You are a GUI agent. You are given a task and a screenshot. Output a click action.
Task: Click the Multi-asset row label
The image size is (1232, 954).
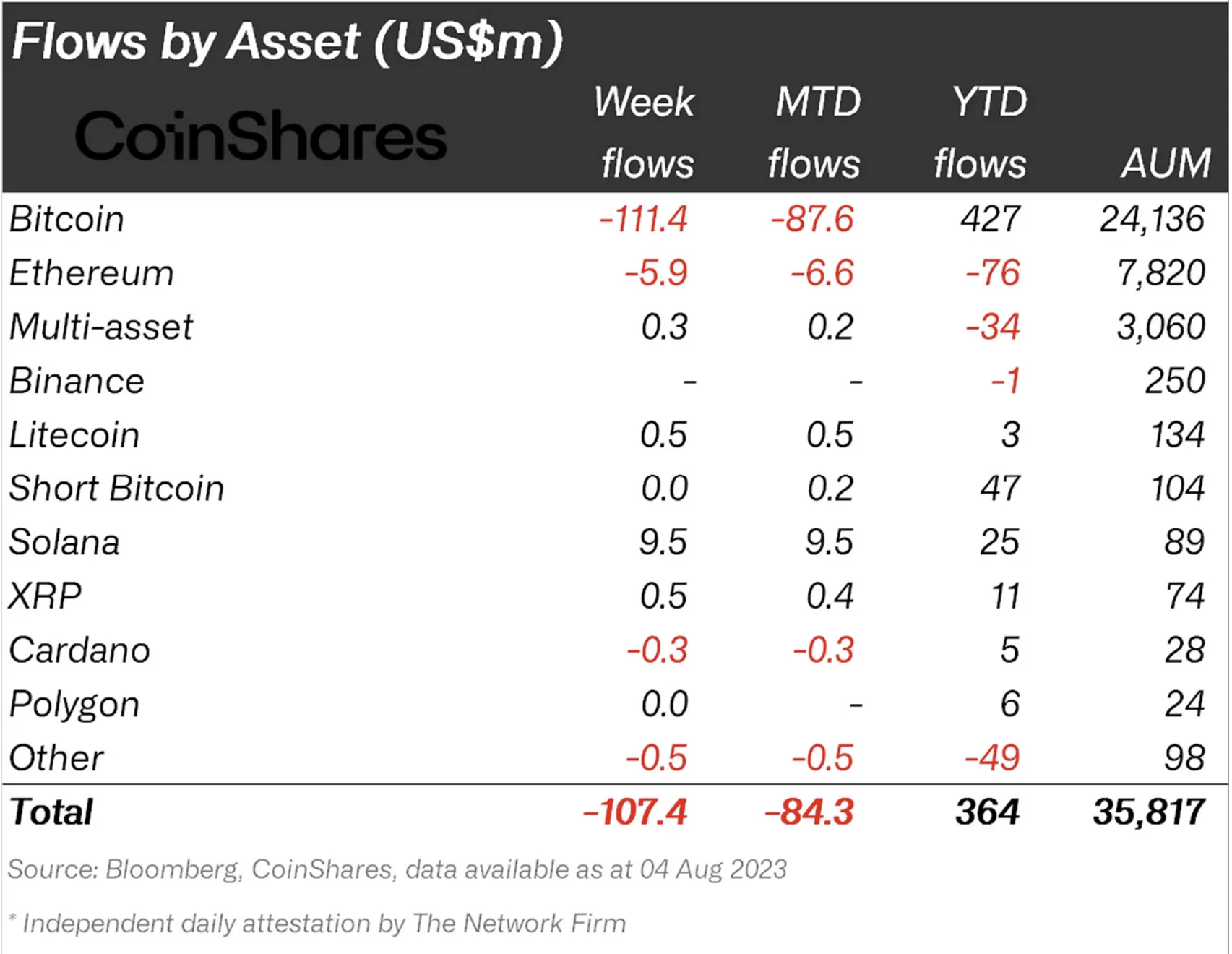pyautogui.click(x=101, y=327)
